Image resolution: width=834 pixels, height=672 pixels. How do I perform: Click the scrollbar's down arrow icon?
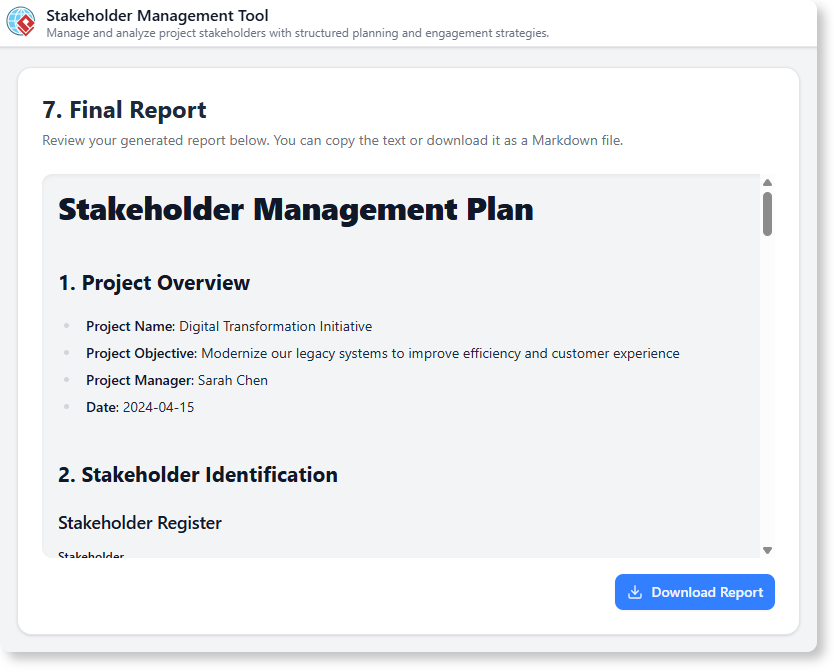768,548
